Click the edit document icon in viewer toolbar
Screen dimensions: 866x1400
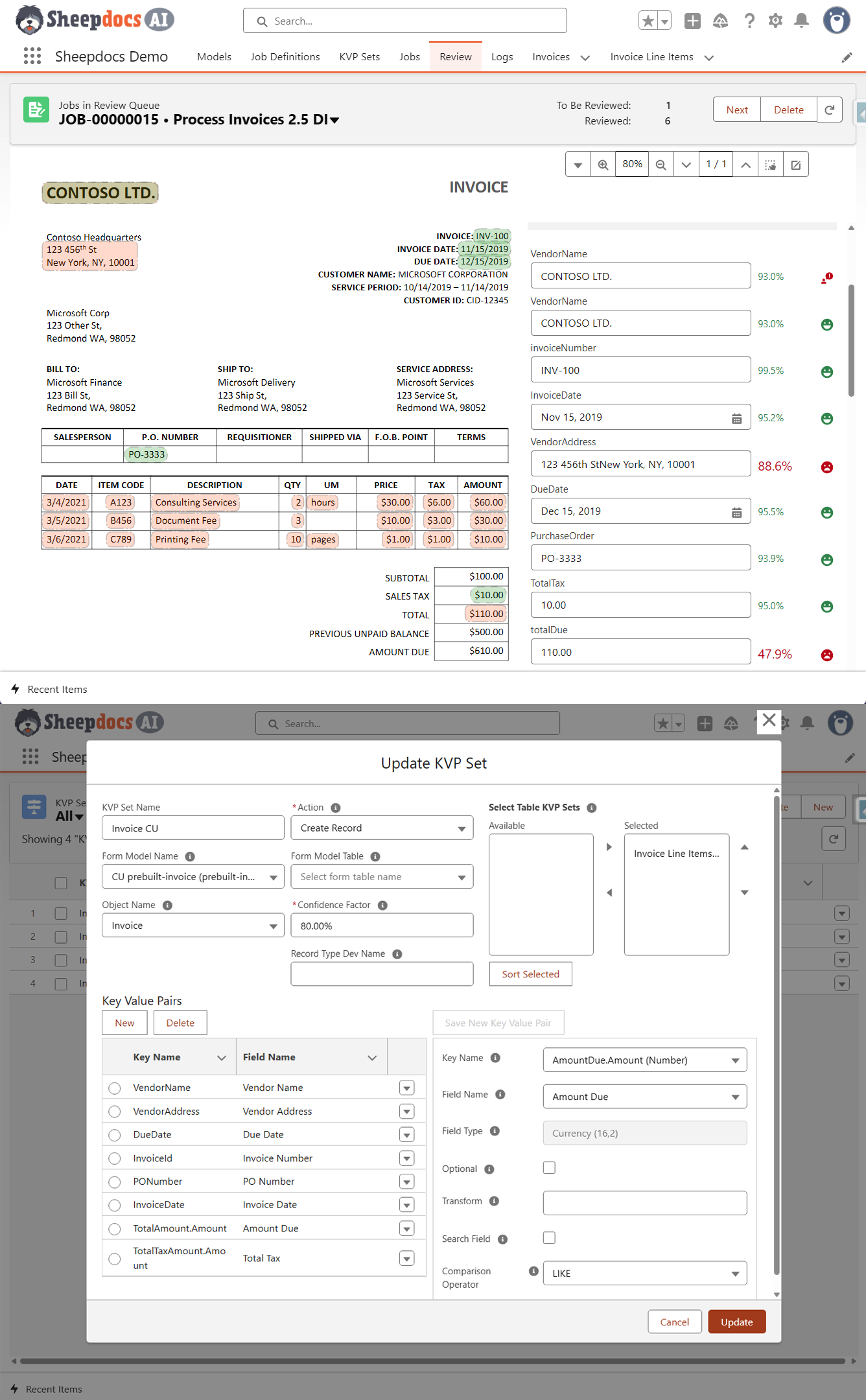tap(796, 165)
